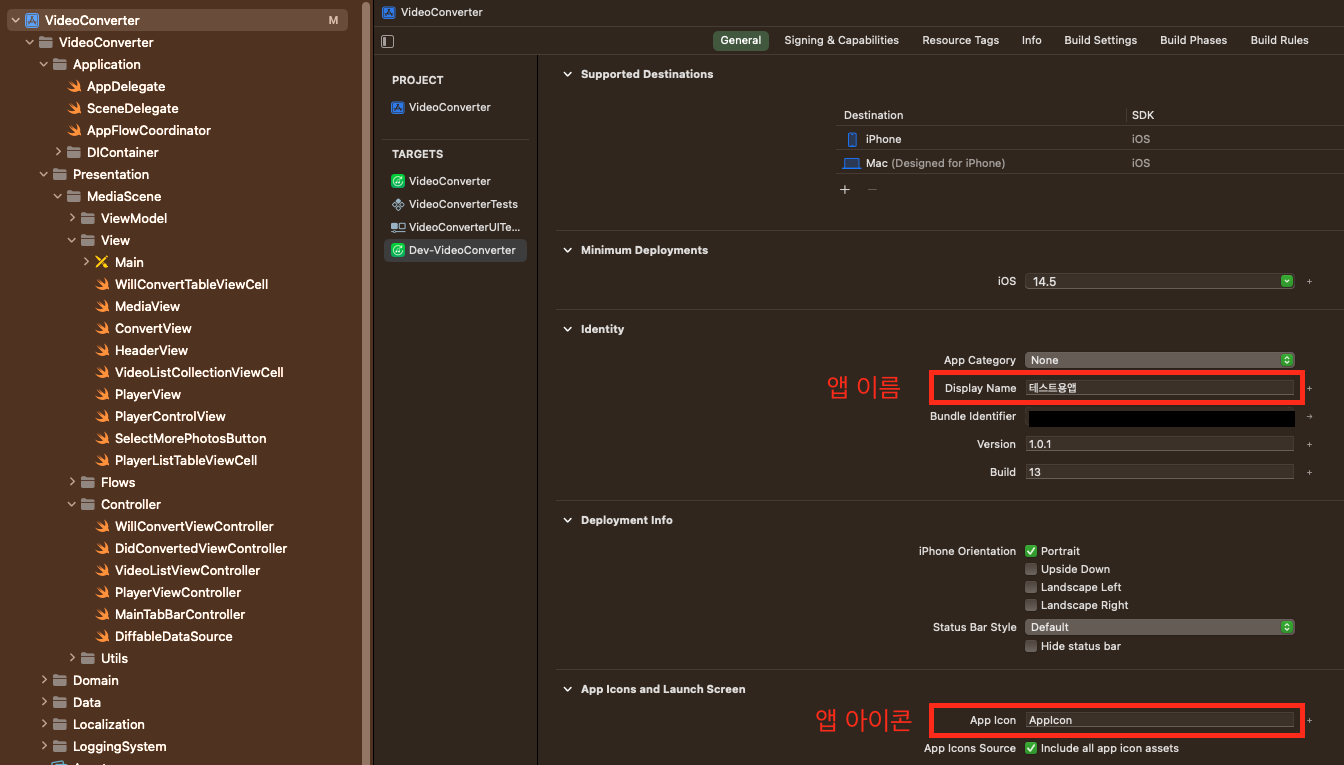Click the PlayerControlView Swift icon

click(102, 417)
